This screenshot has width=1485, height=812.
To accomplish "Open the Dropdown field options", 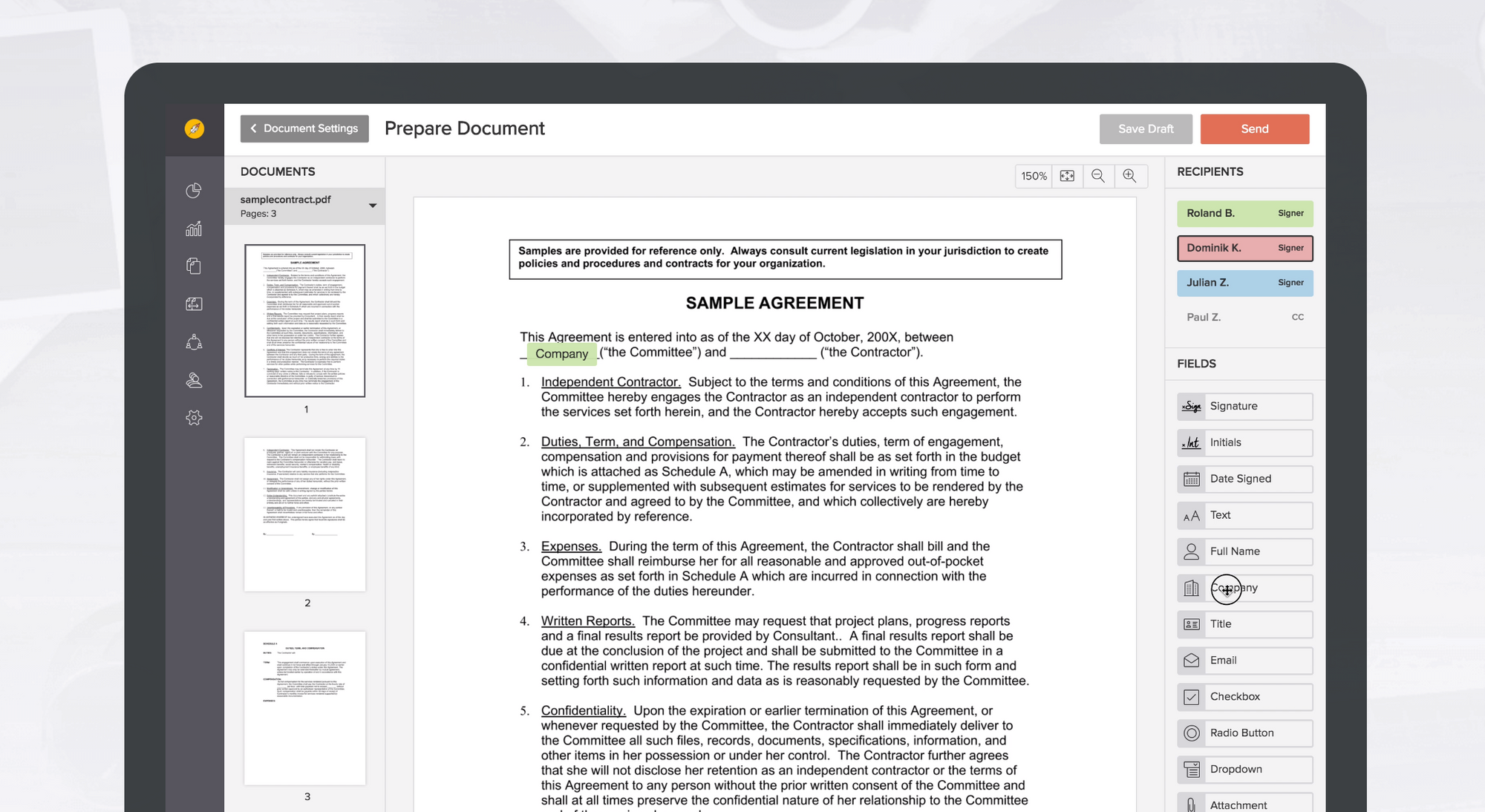I will tap(1245, 769).
